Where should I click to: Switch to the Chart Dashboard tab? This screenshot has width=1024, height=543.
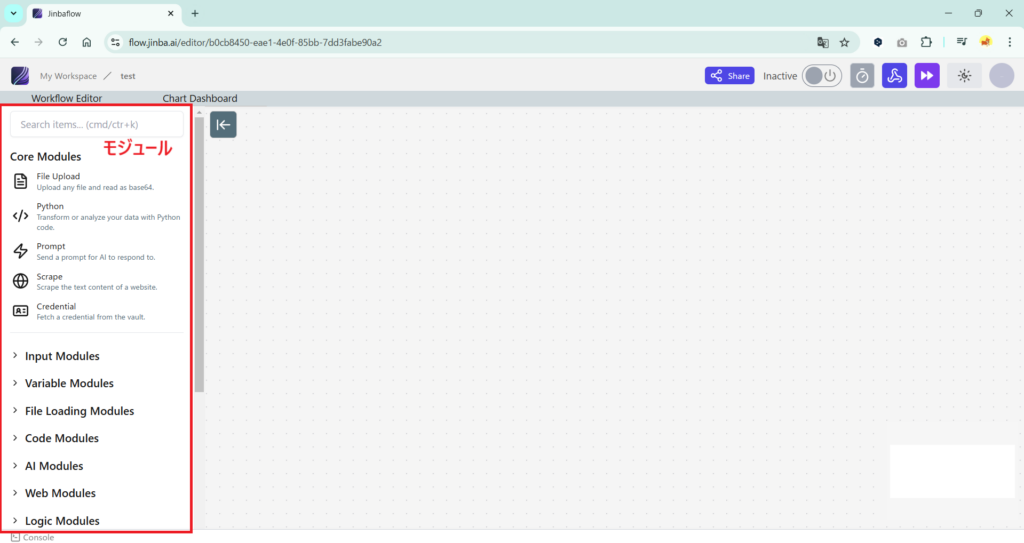coord(200,98)
